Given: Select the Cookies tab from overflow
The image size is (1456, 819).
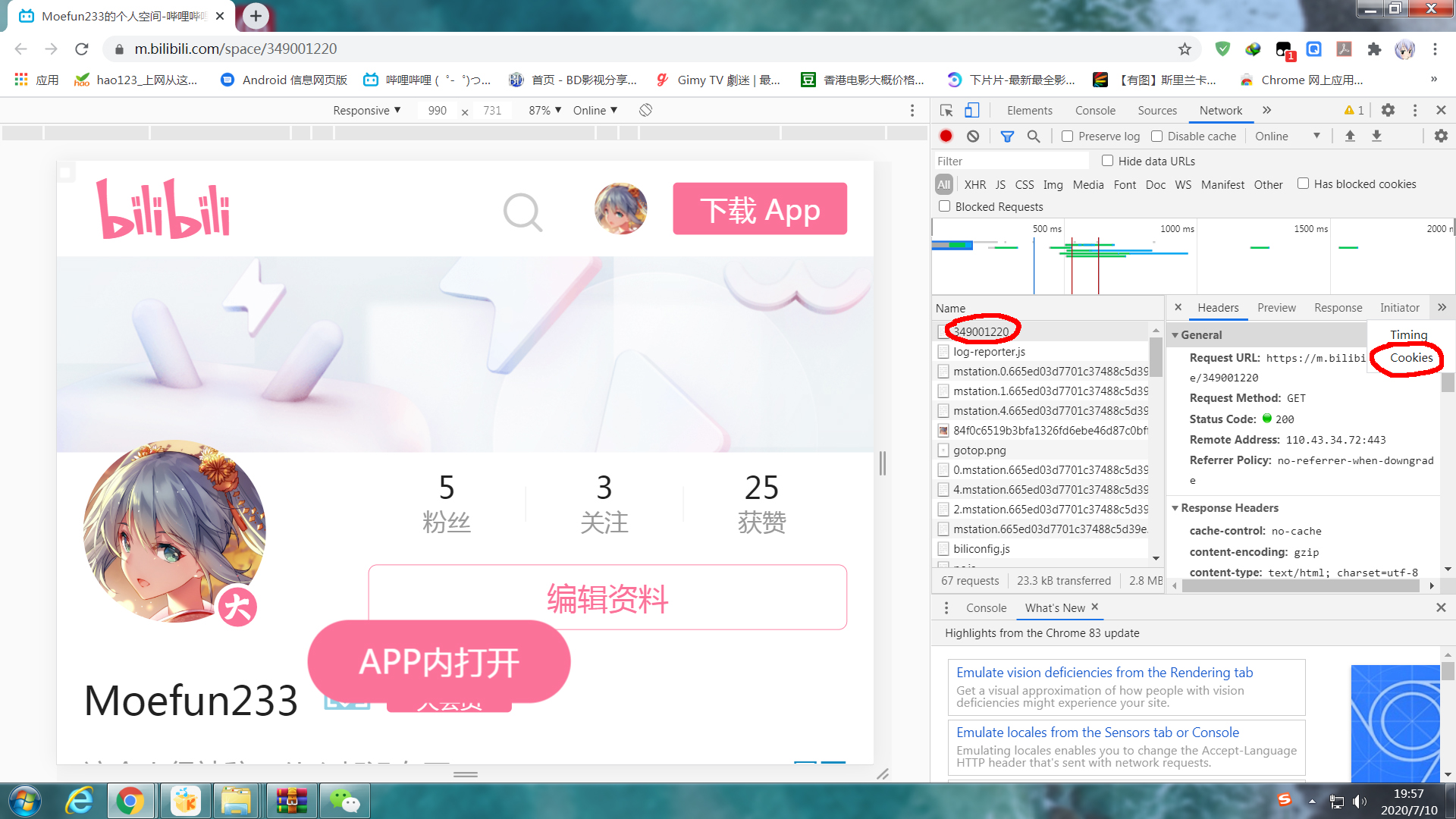Looking at the screenshot, I should tap(1411, 358).
